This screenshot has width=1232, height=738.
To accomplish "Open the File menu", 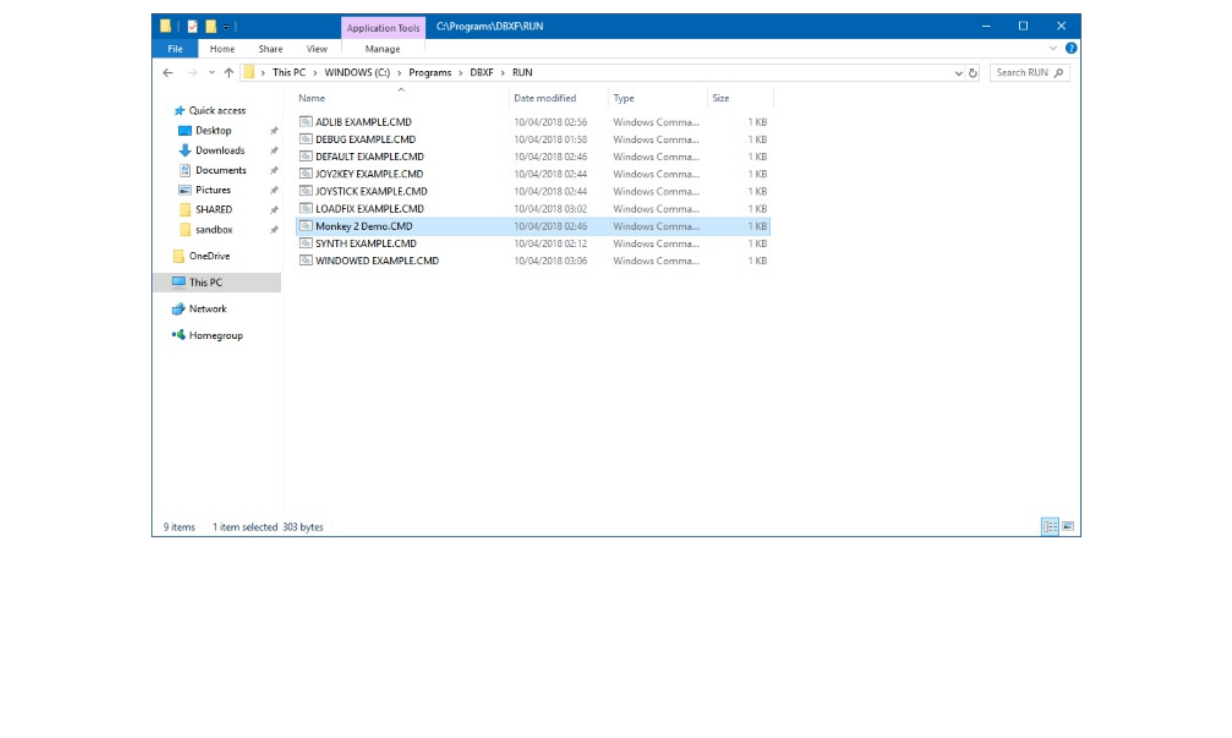I will (x=175, y=49).
